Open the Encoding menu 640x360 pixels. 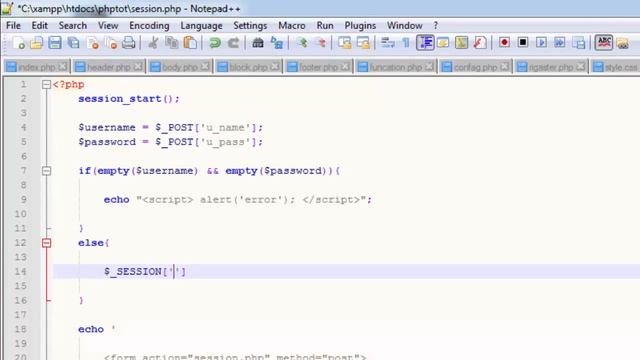tap(149, 25)
